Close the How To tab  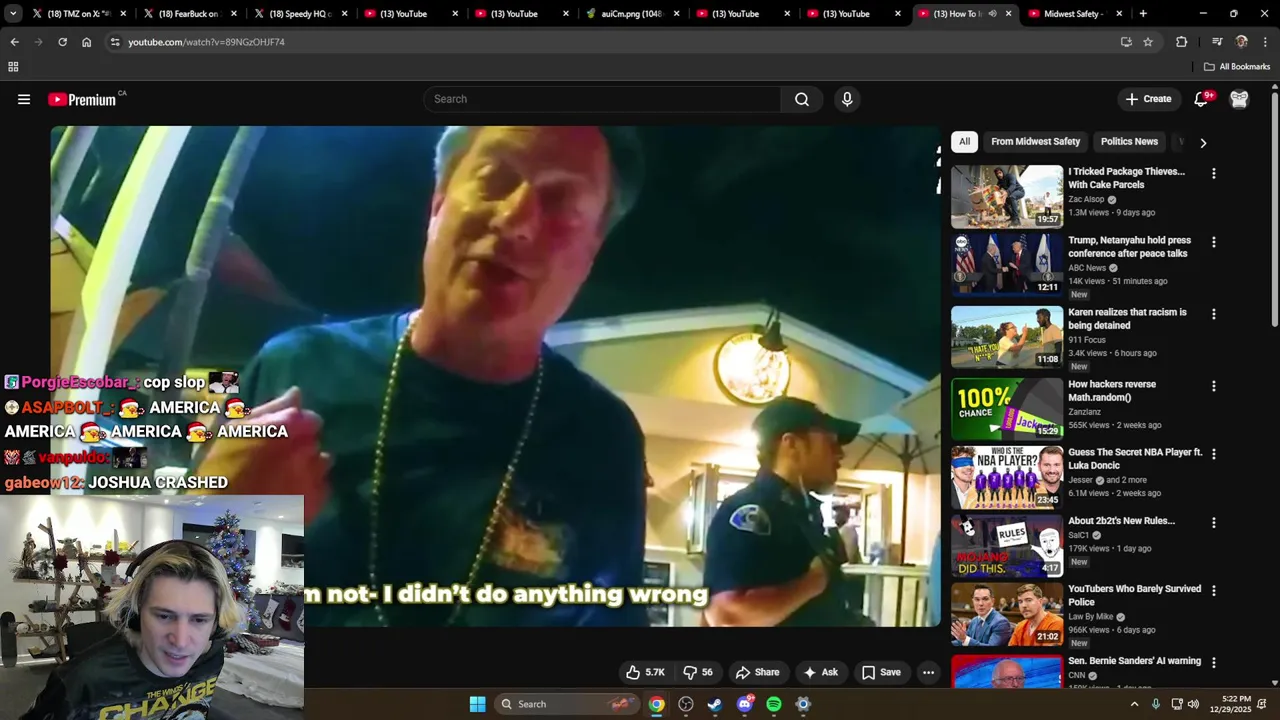[1008, 14]
